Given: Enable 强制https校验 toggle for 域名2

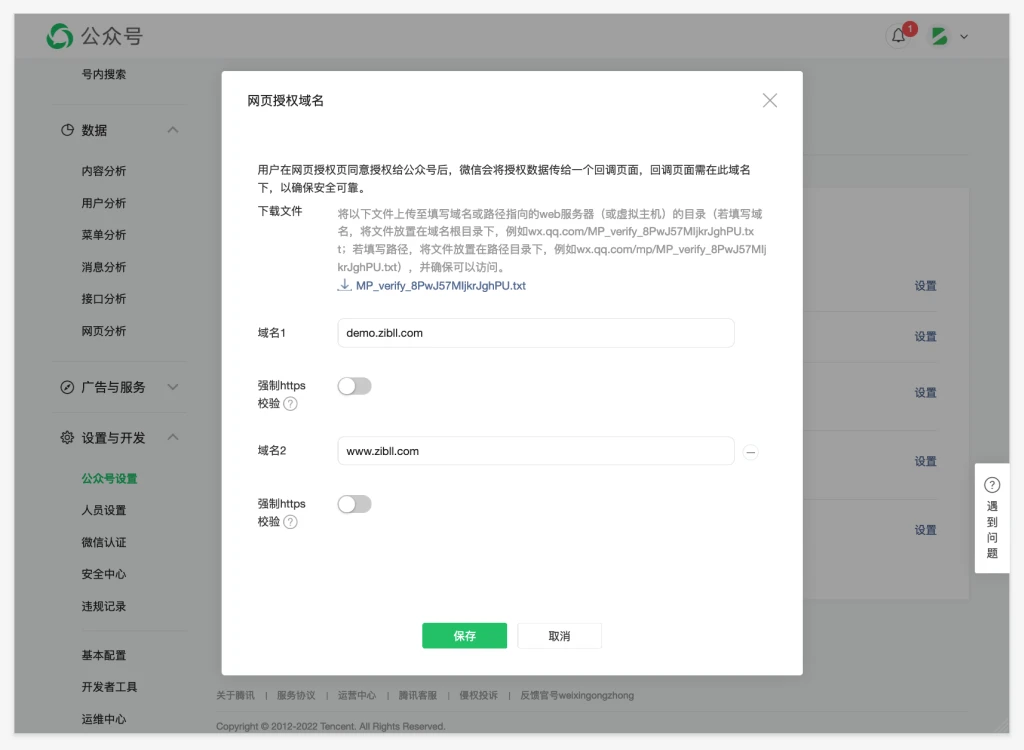Looking at the screenshot, I should tap(354, 504).
